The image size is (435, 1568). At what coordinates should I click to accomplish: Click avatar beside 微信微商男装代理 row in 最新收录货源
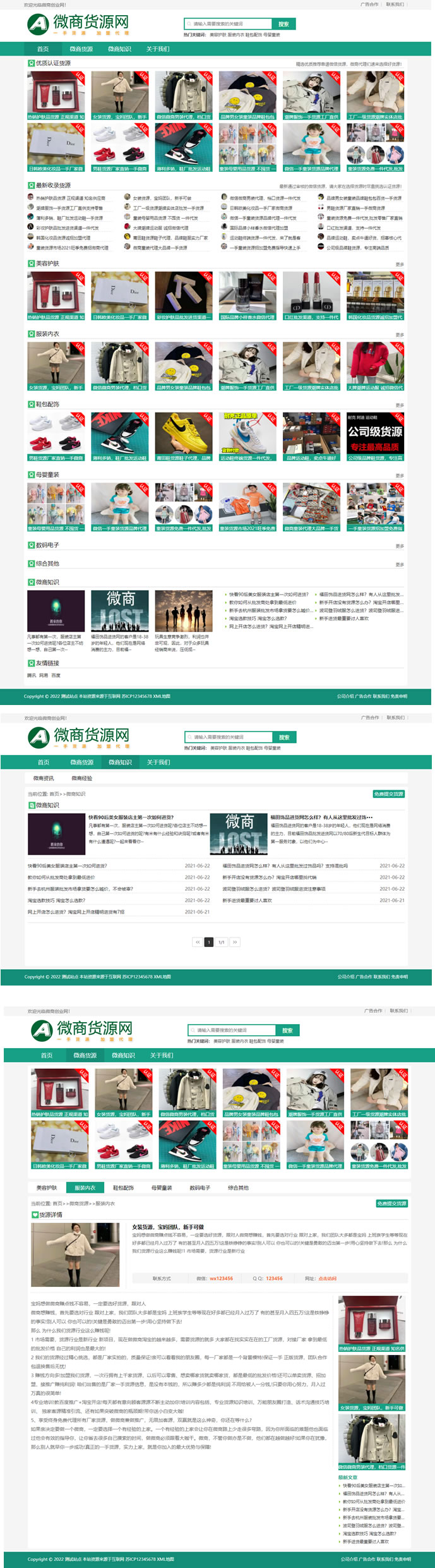pos(223,197)
